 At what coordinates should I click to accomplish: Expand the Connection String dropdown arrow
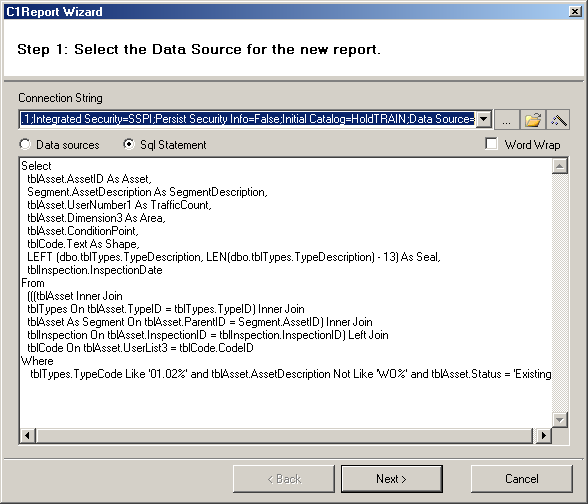[x=484, y=120]
